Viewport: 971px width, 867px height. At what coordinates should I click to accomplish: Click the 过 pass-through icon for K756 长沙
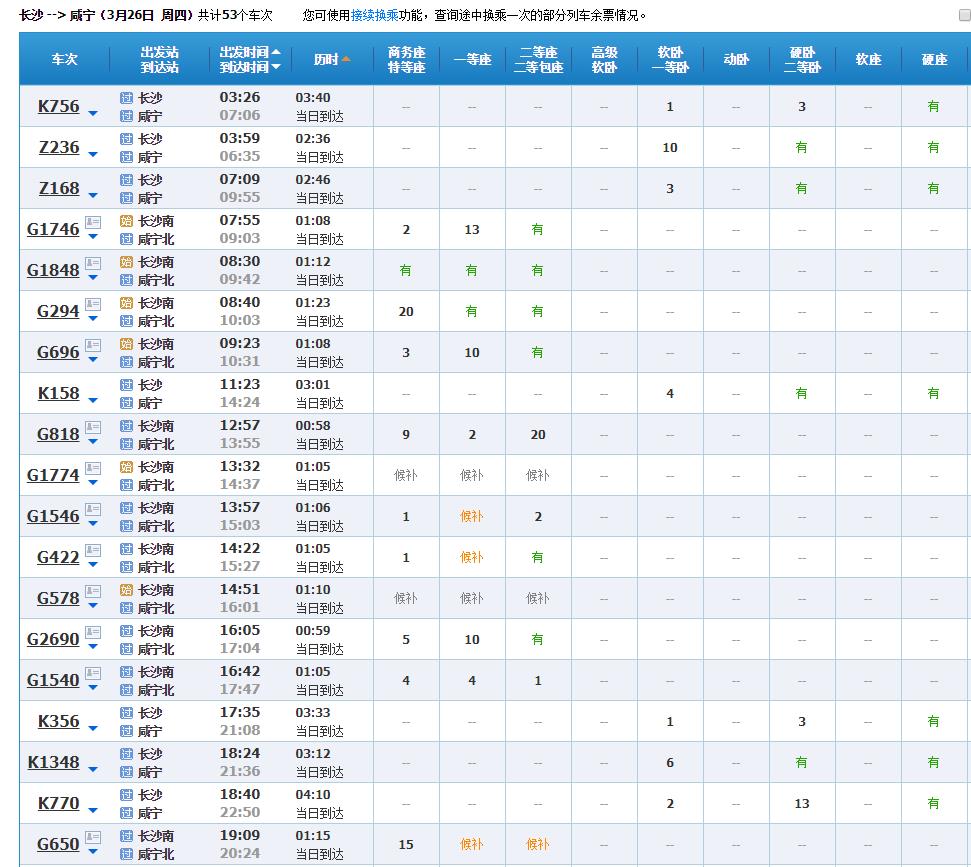(x=126, y=98)
